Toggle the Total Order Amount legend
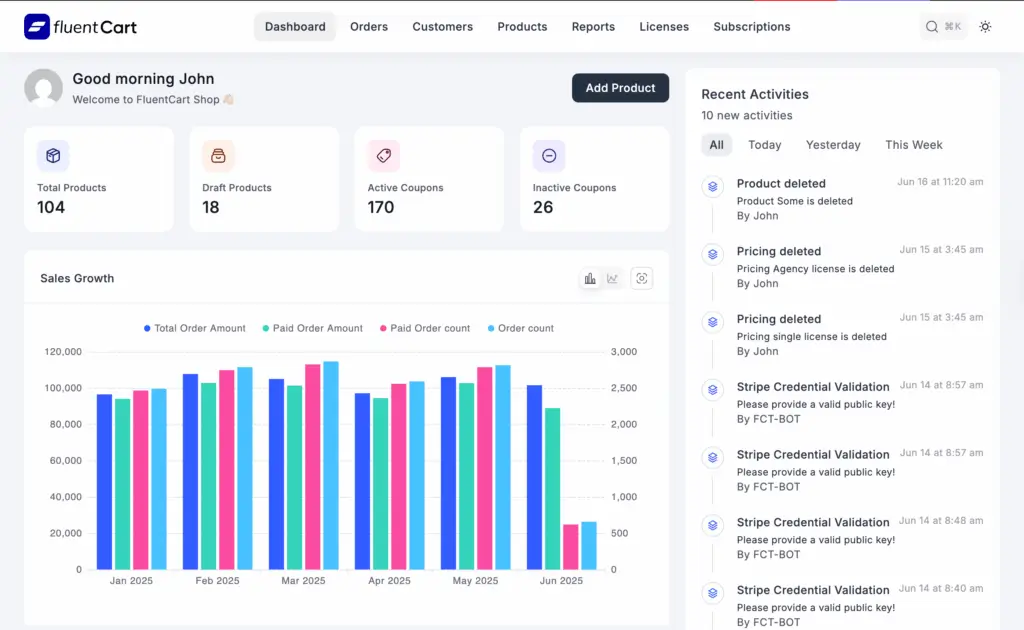Screen dimensions: 1024x630 pyautogui.click(x=194, y=328)
